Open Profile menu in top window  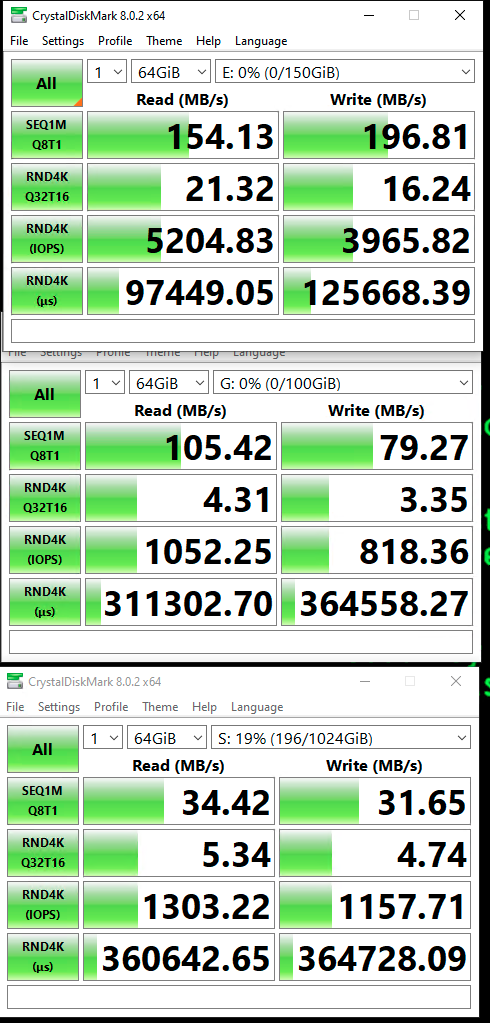pos(115,40)
